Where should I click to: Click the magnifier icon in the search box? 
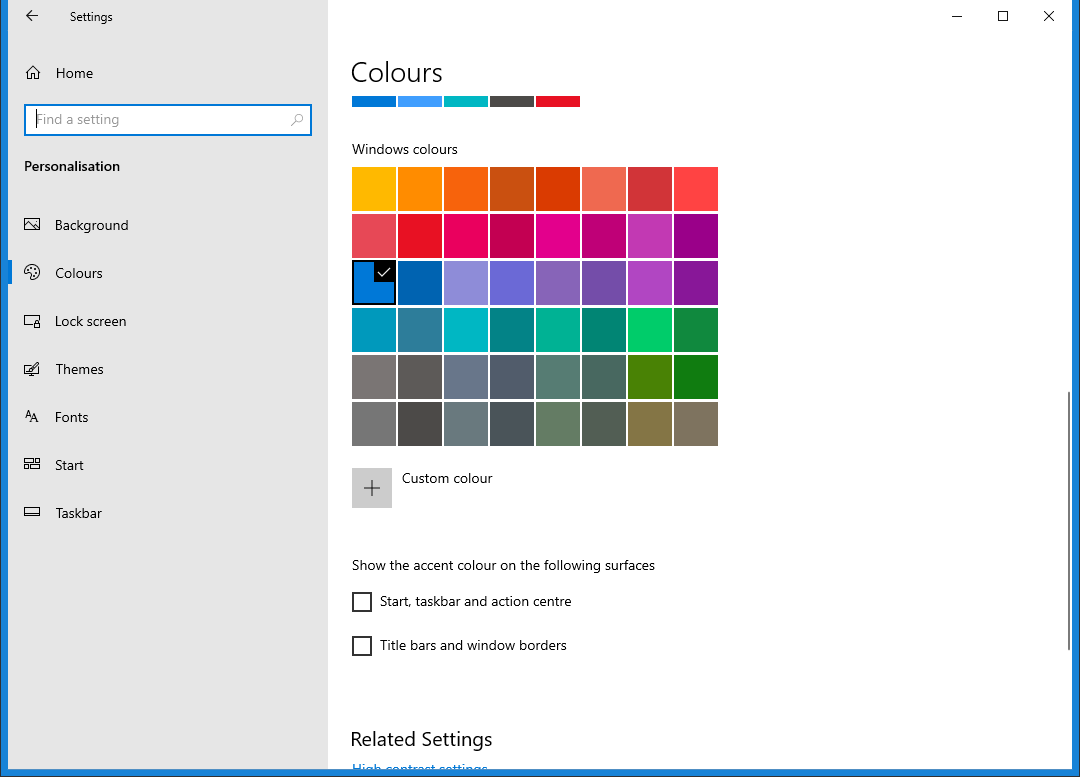297,120
